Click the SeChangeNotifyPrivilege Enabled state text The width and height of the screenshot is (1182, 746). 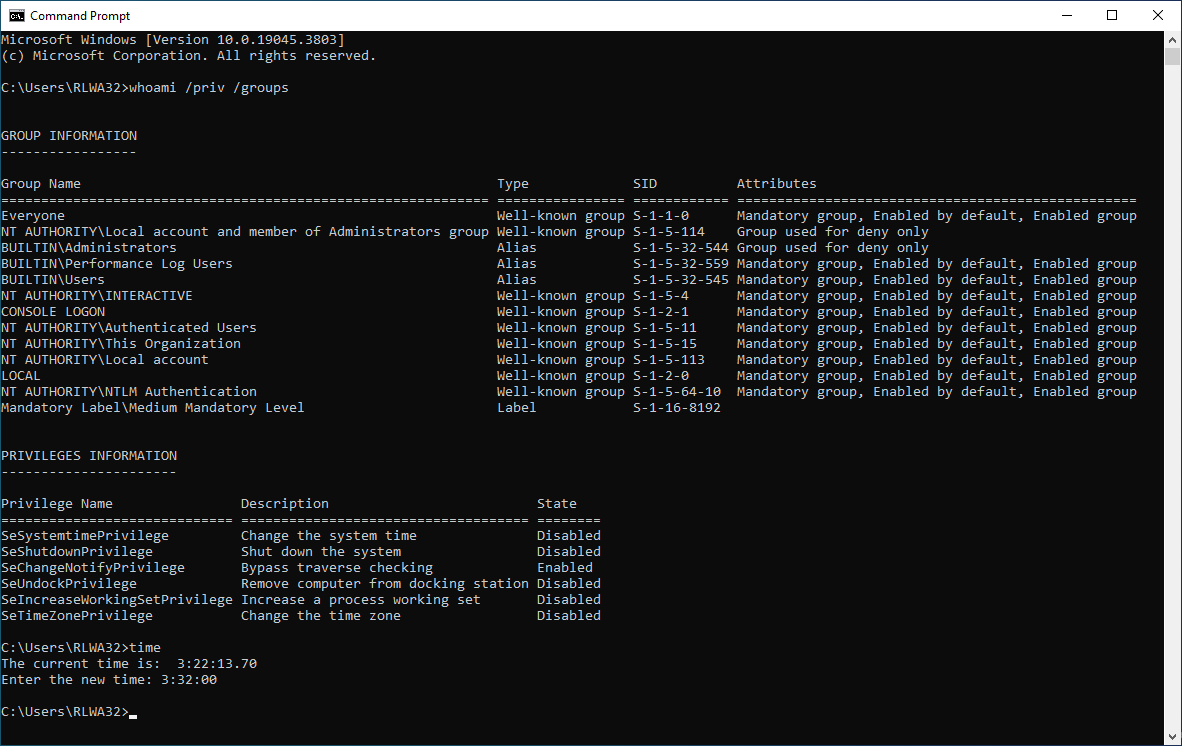(x=564, y=567)
